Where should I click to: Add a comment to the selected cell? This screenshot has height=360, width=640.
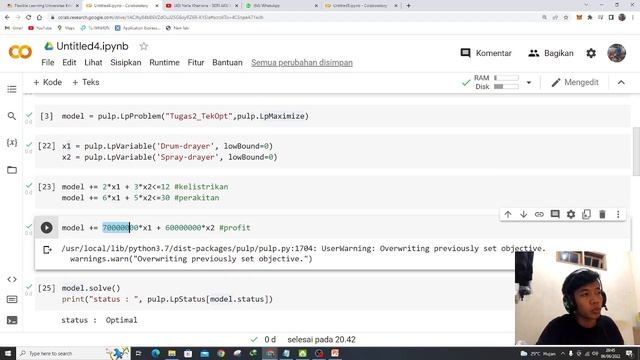point(555,214)
